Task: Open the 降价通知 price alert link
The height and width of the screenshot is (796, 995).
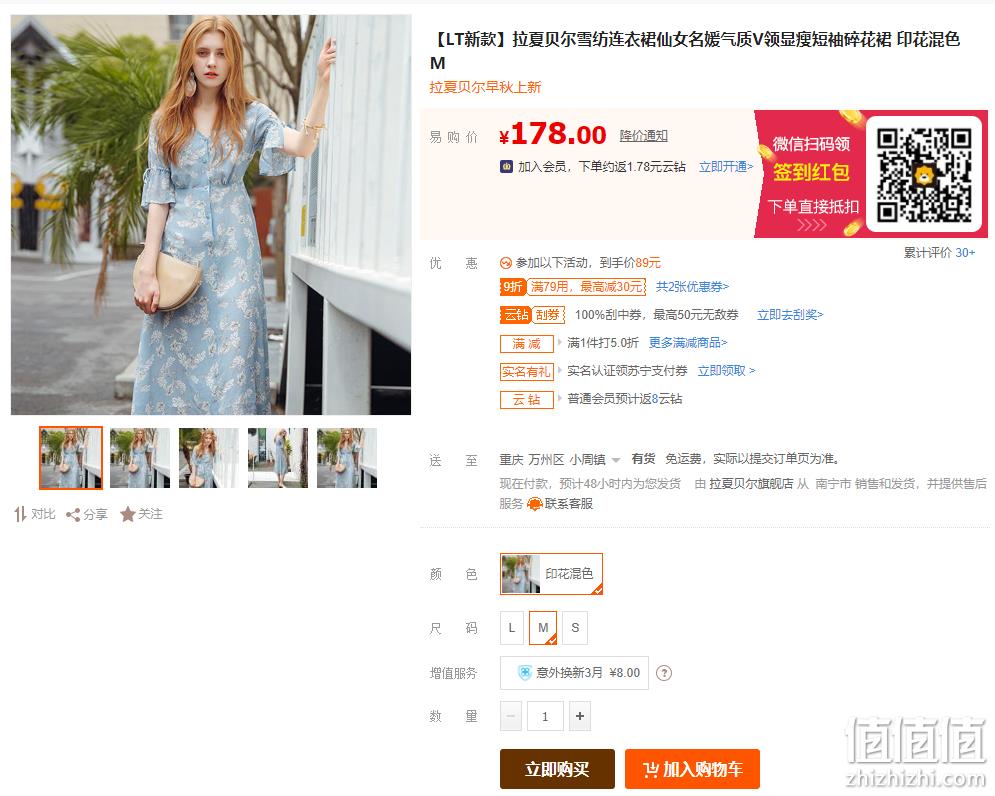Action: point(643,136)
